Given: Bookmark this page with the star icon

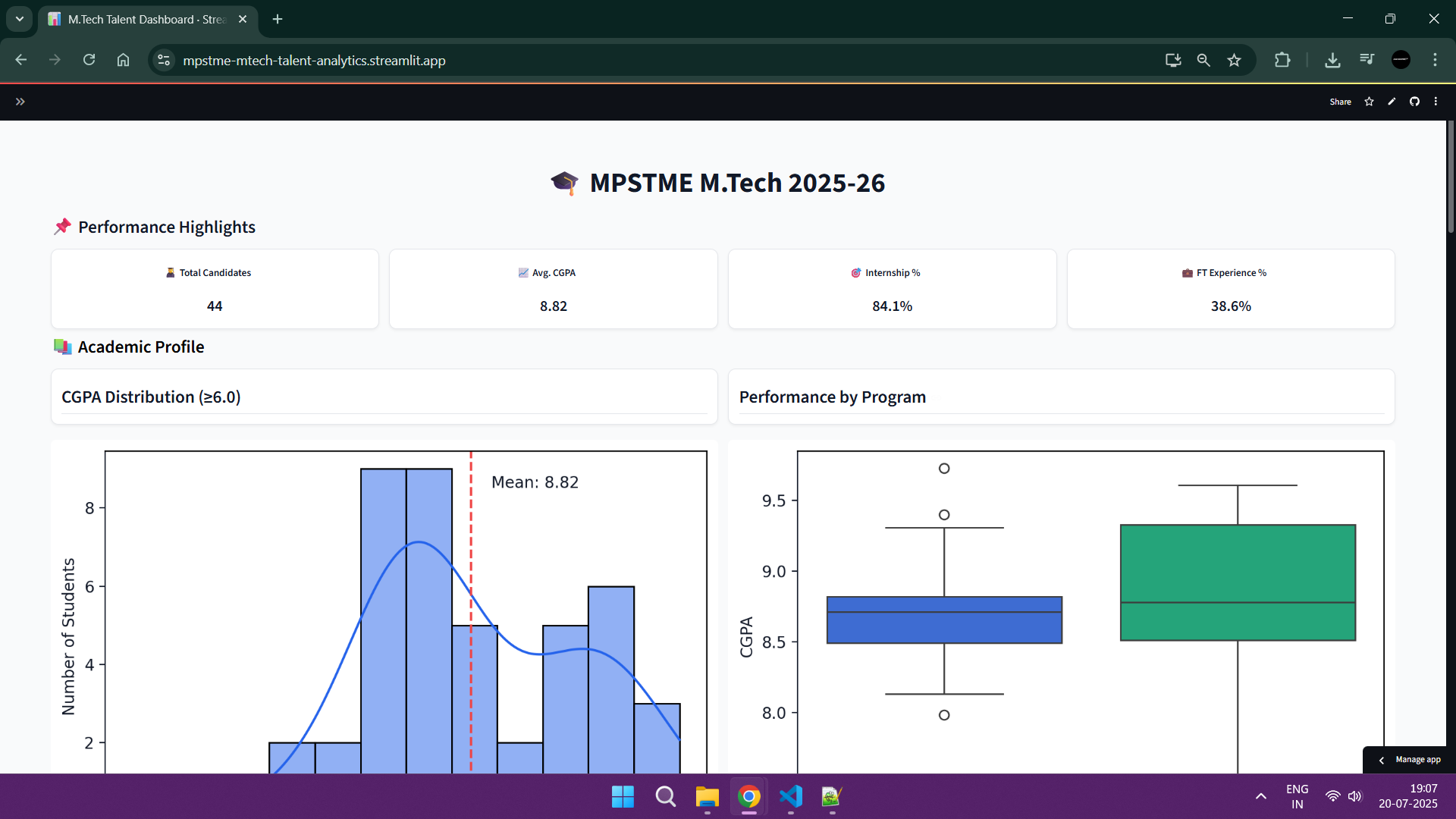Looking at the screenshot, I should (1234, 60).
